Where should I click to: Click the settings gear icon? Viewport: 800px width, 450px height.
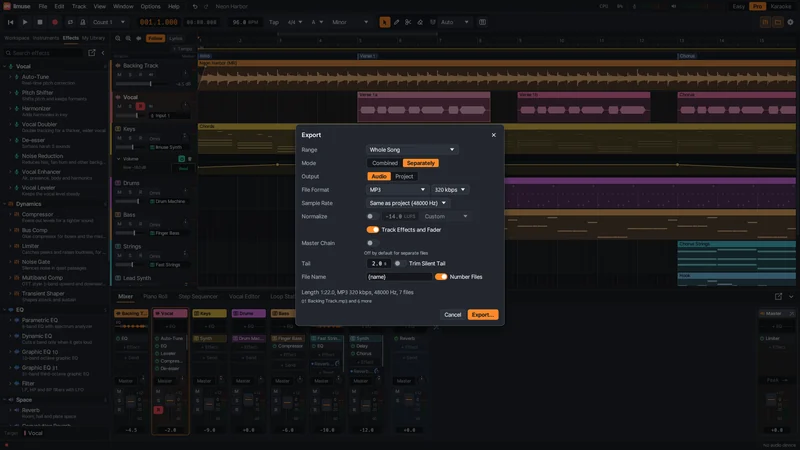pyautogui.click(x=790, y=22)
